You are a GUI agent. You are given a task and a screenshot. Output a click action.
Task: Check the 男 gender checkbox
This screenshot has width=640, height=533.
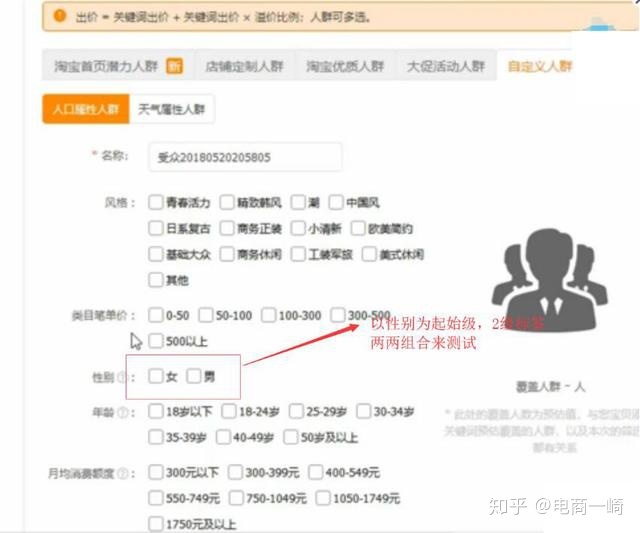click(194, 376)
